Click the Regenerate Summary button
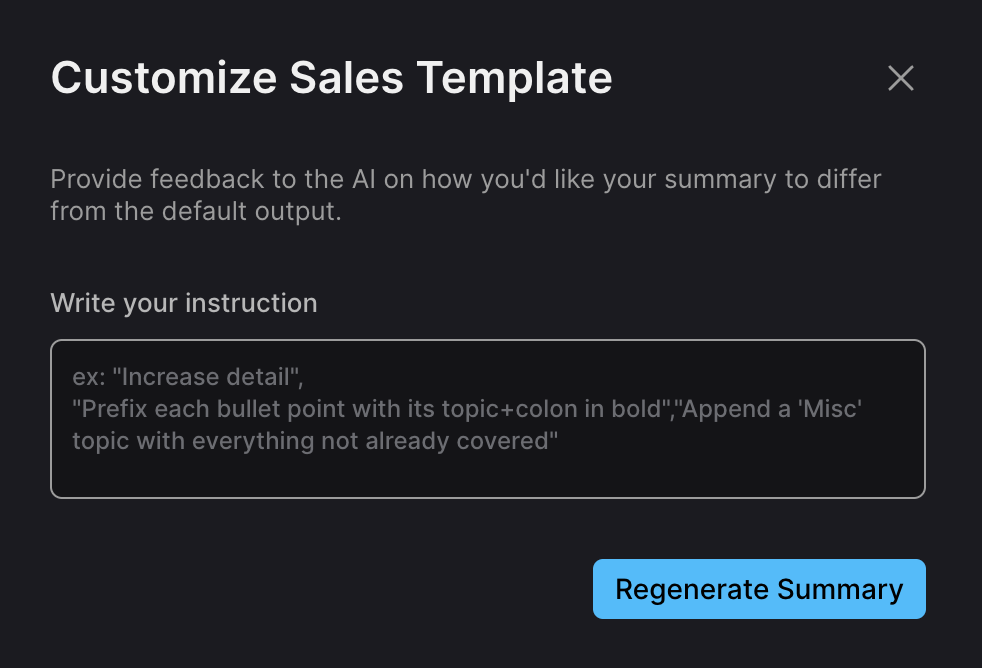The width and height of the screenshot is (982, 668). (x=759, y=589)
